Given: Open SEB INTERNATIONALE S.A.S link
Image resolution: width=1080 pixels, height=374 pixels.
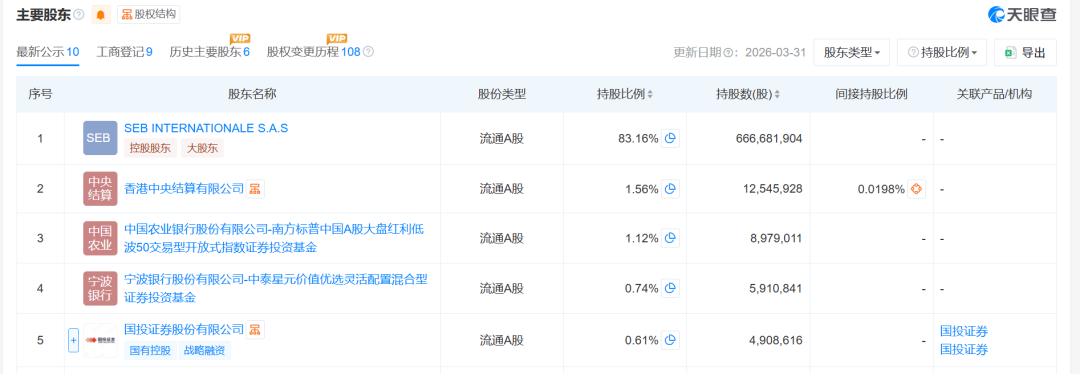Looking at the screenshot, I should 206,128.
